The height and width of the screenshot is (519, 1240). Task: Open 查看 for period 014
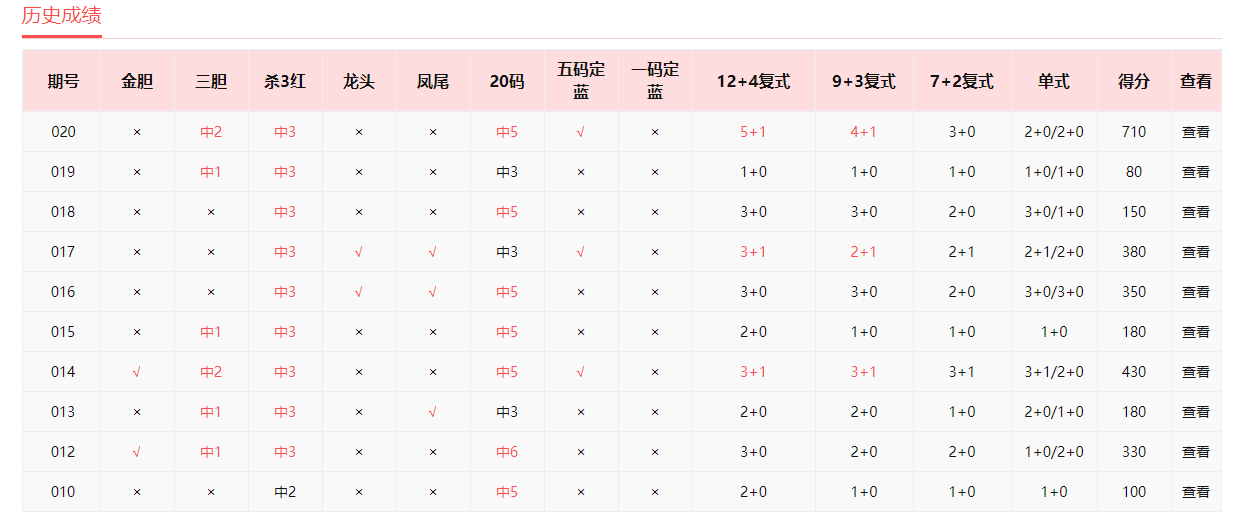click(x=1195, y=372)
